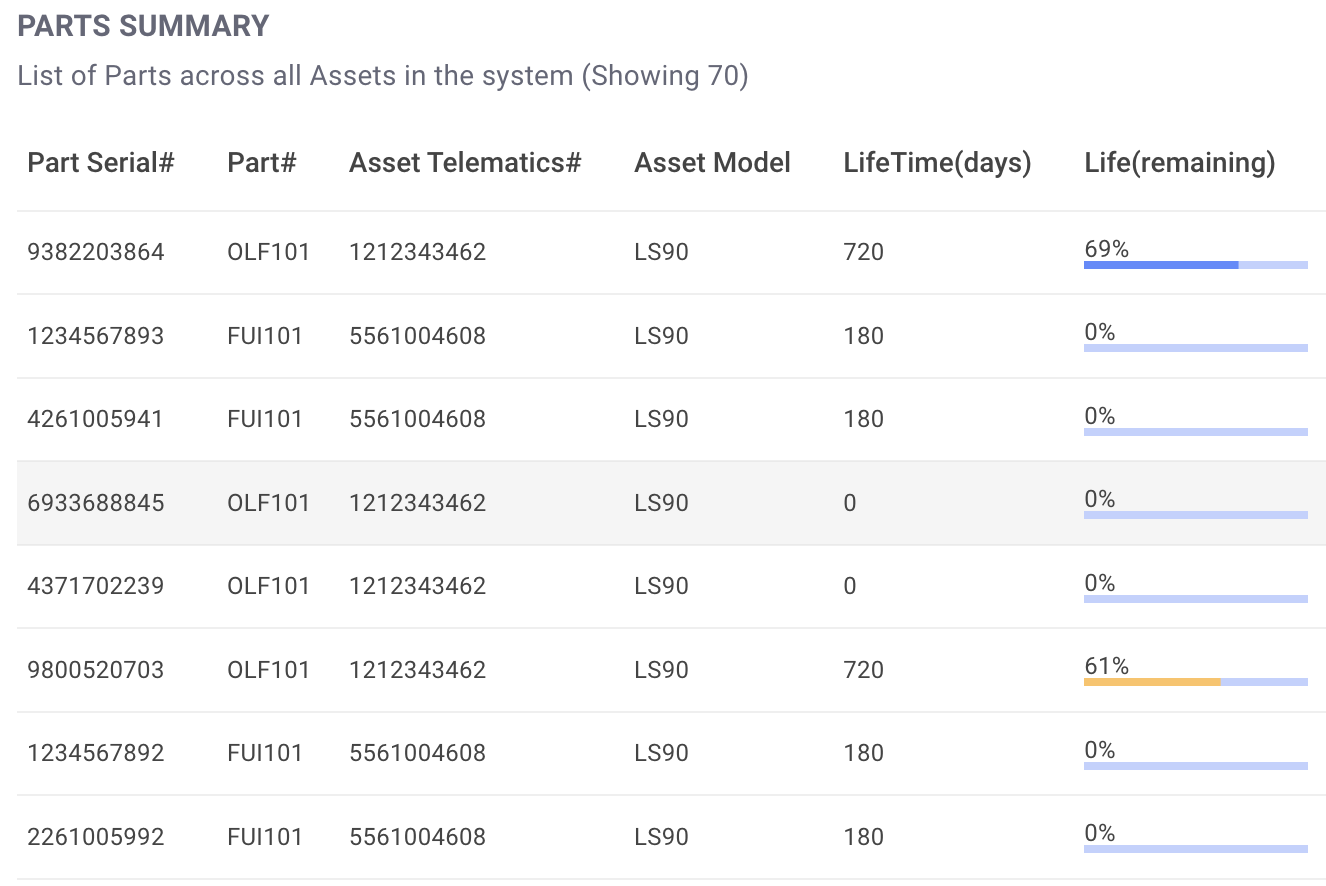This screenshot has height=886, width=1326.
Task: Click telematics 5561004608 in row 4261005941
Action: click(x=418, y=419)
